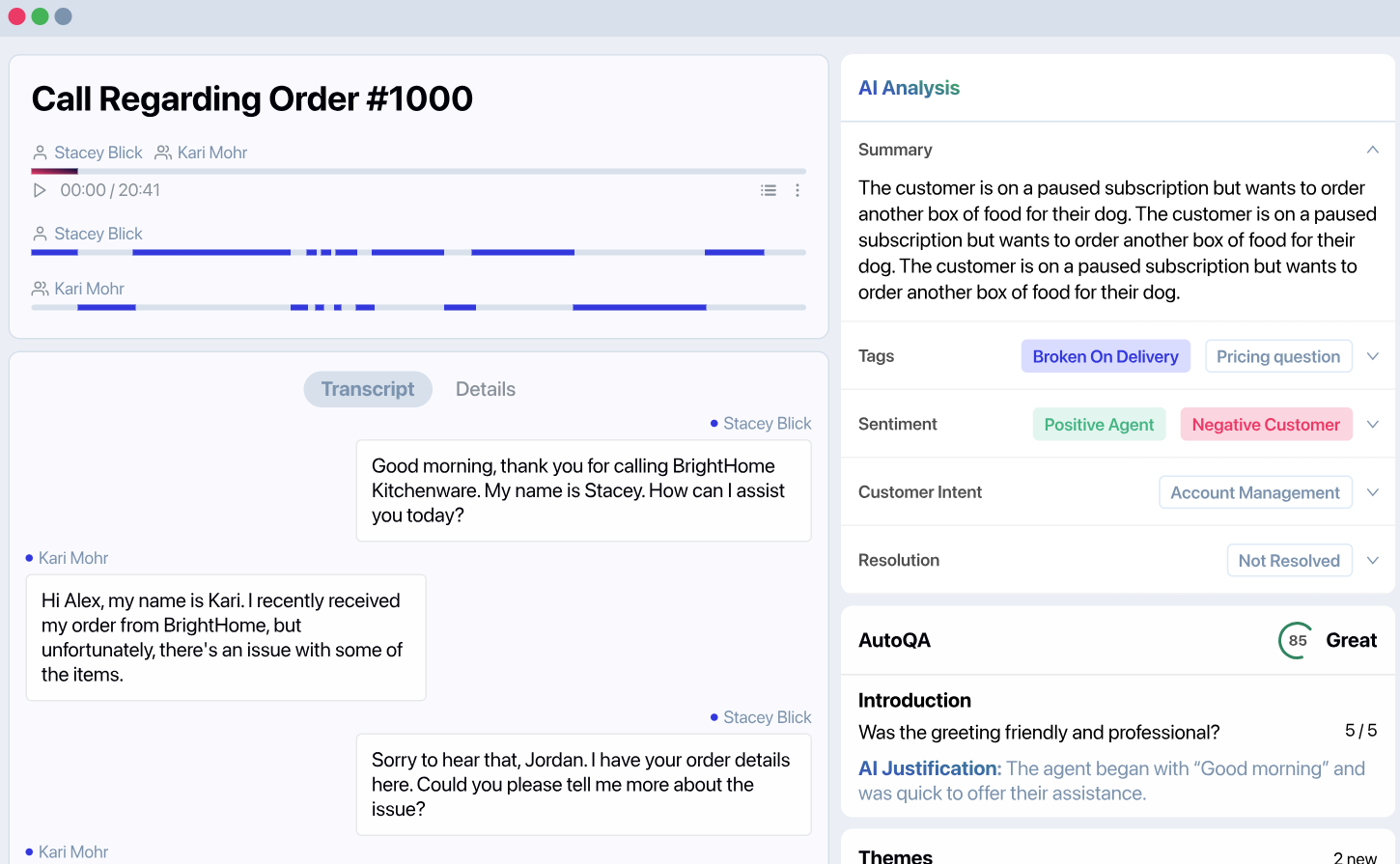Click the AI Analysis heading link

tap(909, 87)
